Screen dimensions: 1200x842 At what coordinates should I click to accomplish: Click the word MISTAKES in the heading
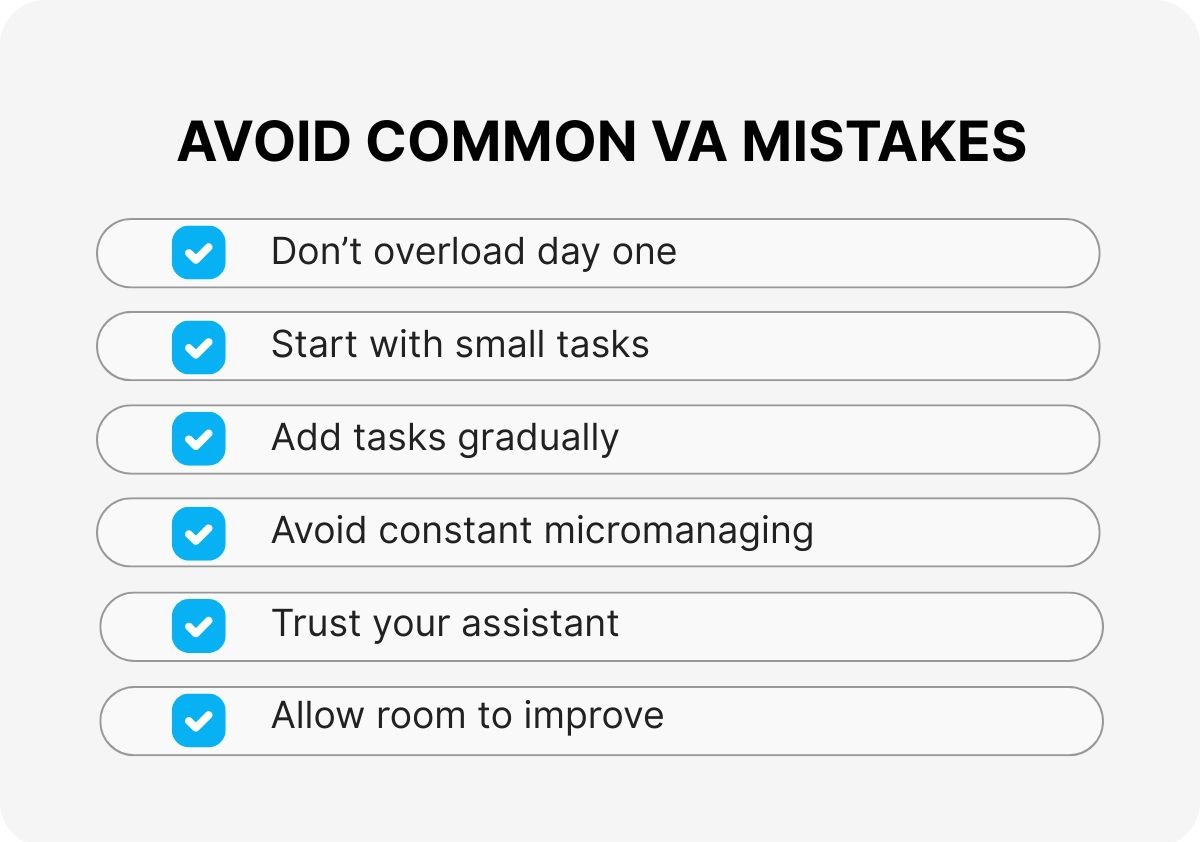[x=884, y=141]
